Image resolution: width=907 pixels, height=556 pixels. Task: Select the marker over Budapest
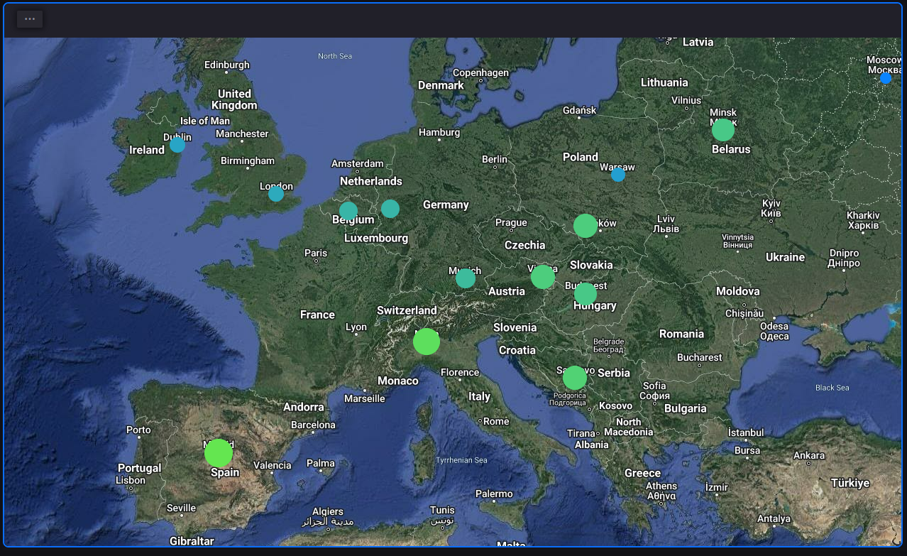tap(585, 294)
